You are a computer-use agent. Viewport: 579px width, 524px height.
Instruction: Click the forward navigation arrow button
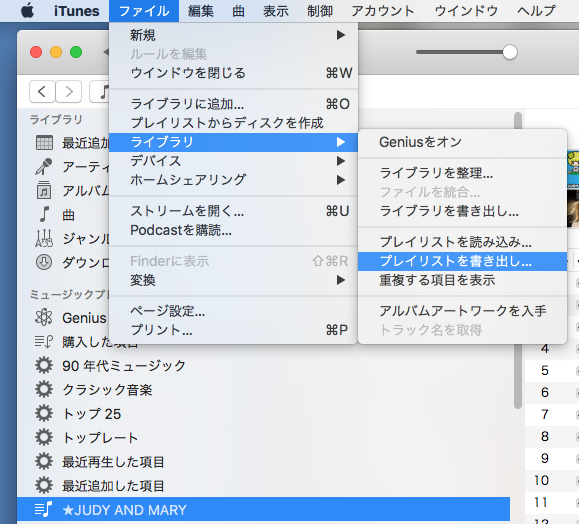click(x=69, y=91)
